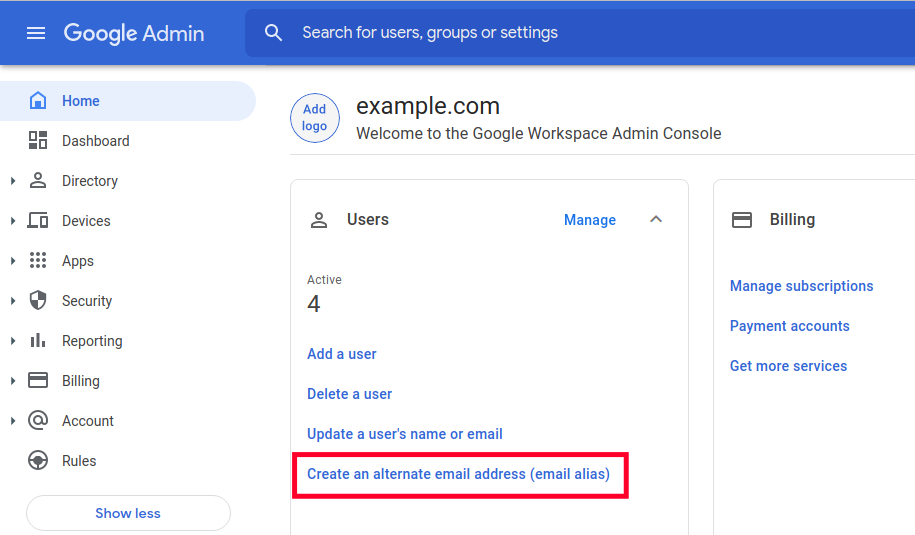Viewport: 915px width, 535px height.
Task: Click the Dashboard grid icon
Action: [38, 141]
